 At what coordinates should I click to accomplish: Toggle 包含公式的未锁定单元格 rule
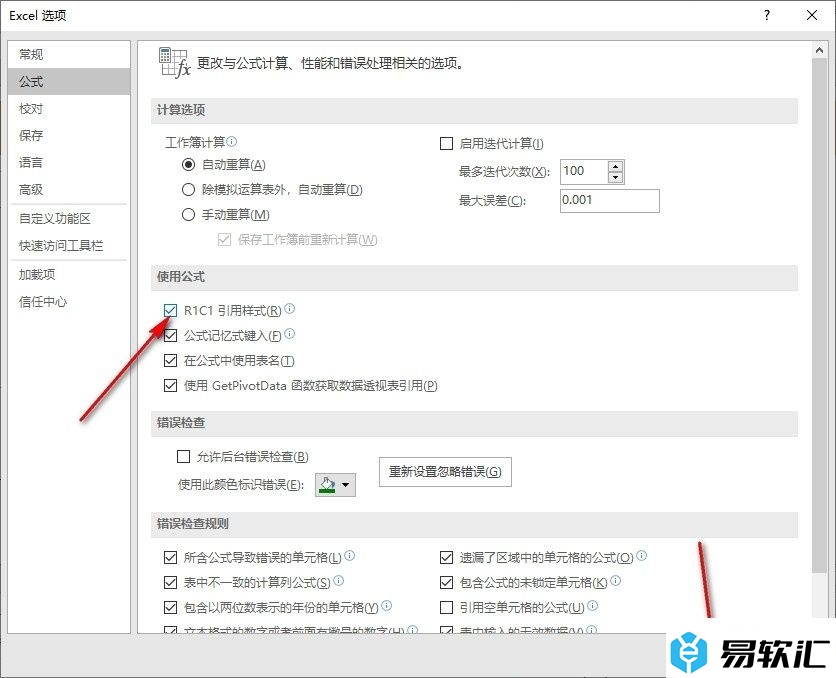point(446,583)
